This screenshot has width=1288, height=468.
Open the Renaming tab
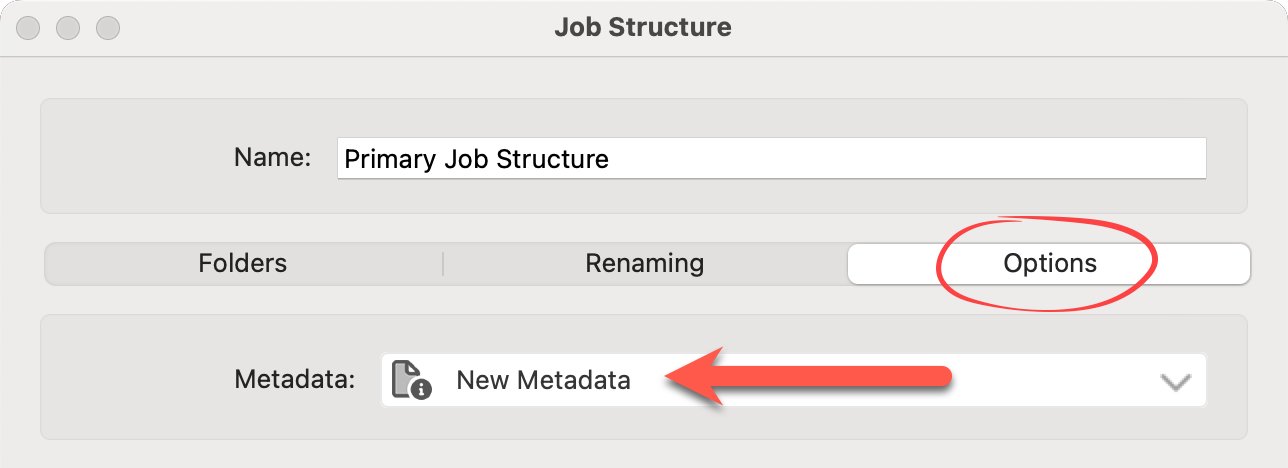[x=644, y=264]
